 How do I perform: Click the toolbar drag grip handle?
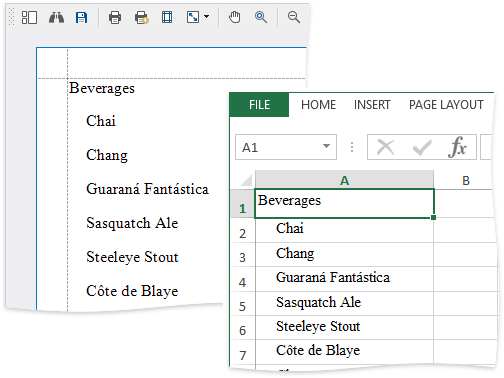tap(11, 17)
